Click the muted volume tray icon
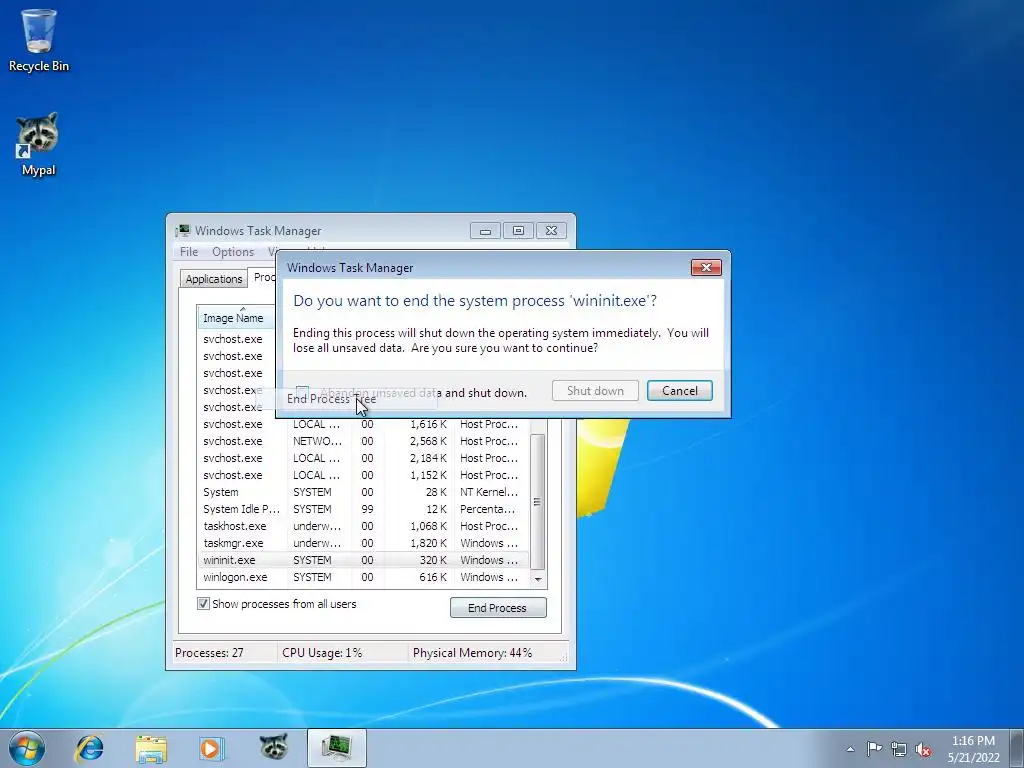The image size is (1024, 768). [923, 749]
